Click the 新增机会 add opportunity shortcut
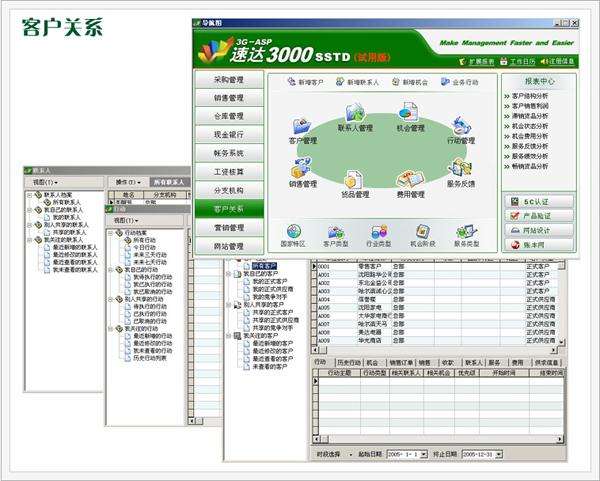Screen dimensions: 600x481 (x=410, y=82)
